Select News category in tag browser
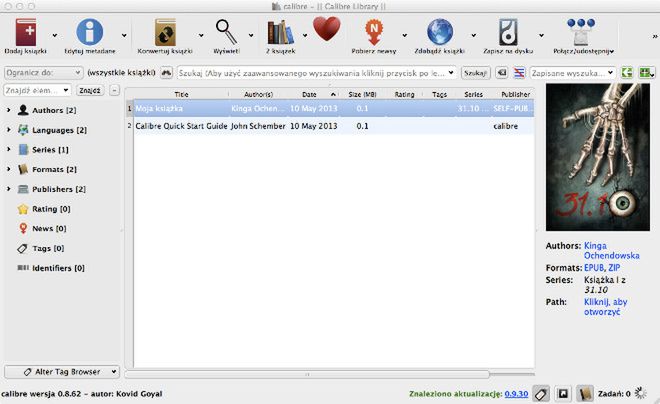The image size is (660, 404). coord(42,229)
